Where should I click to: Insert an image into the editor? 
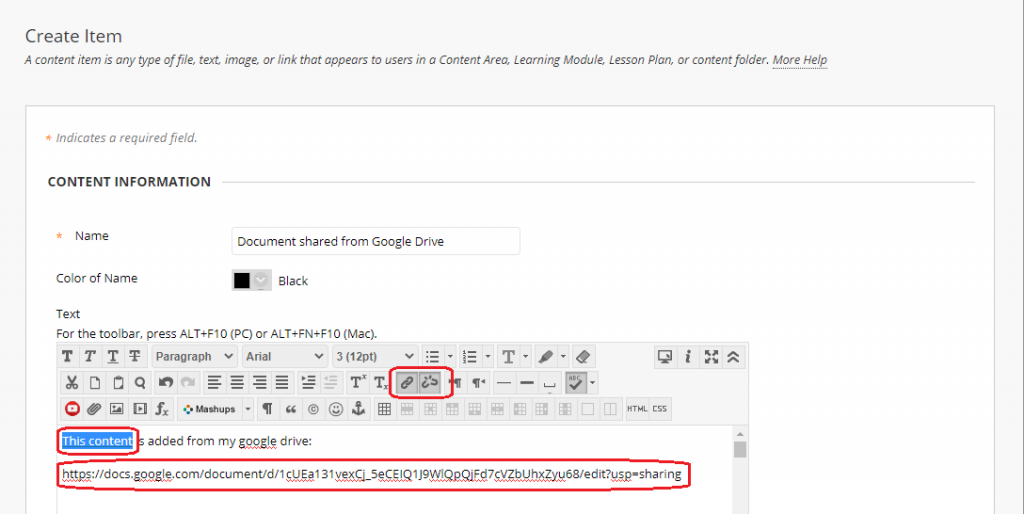pos(117,409)
